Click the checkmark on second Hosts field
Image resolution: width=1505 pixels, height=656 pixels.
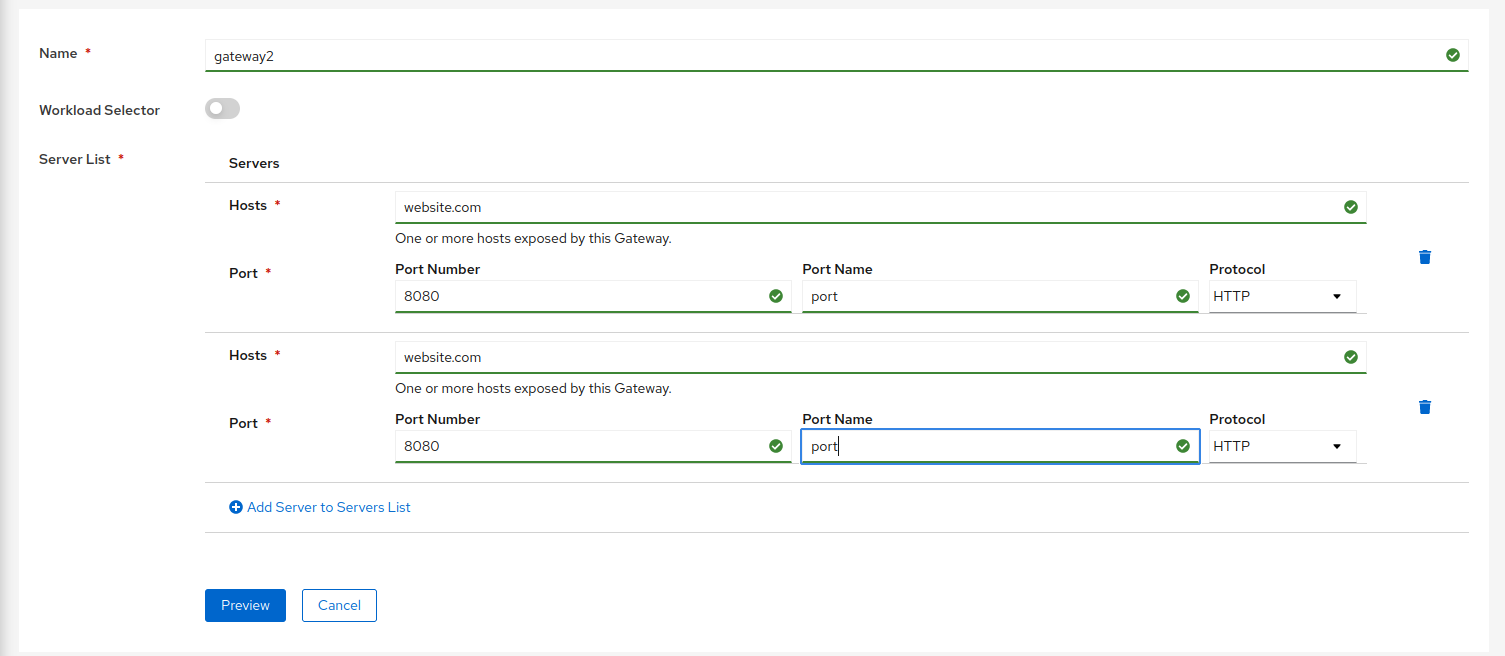(1351, 357)
